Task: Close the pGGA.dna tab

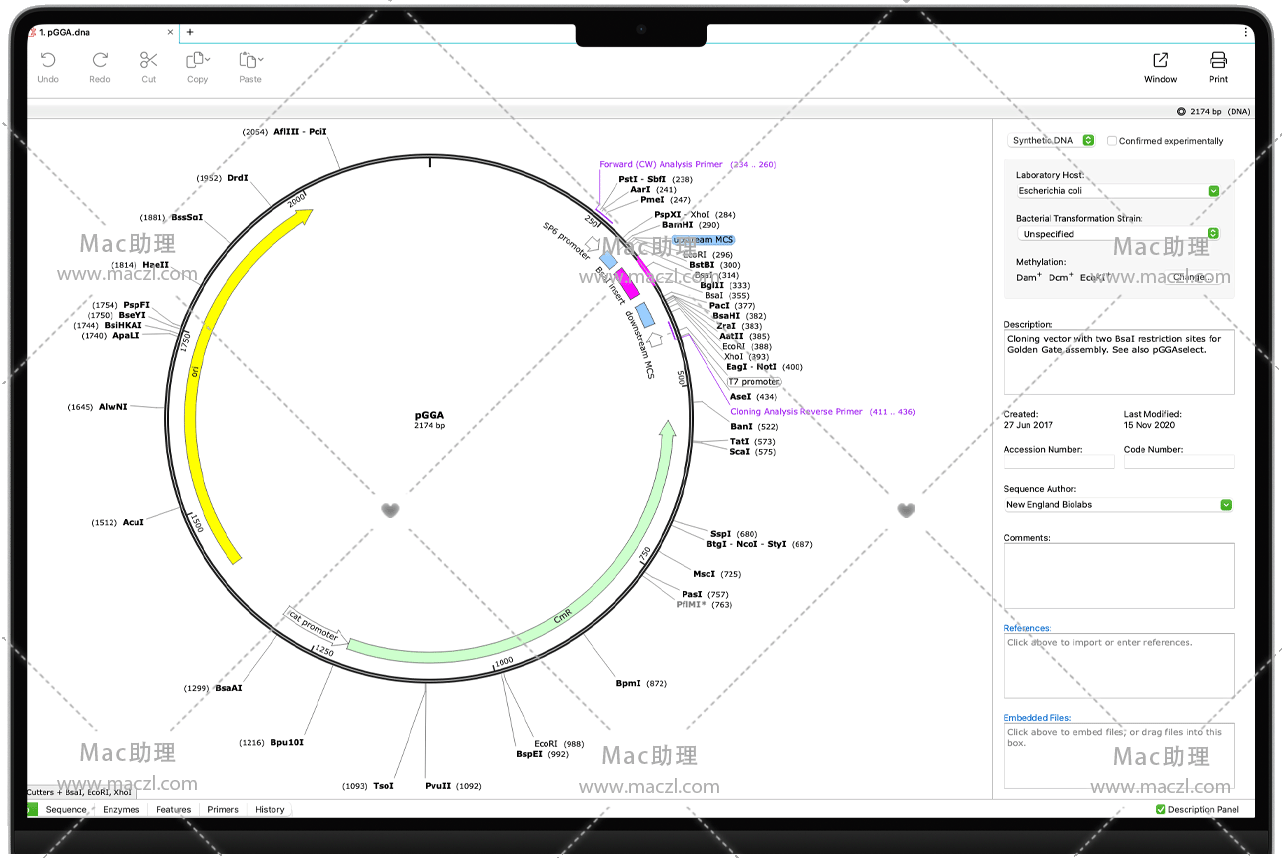Action: point(170,32)
